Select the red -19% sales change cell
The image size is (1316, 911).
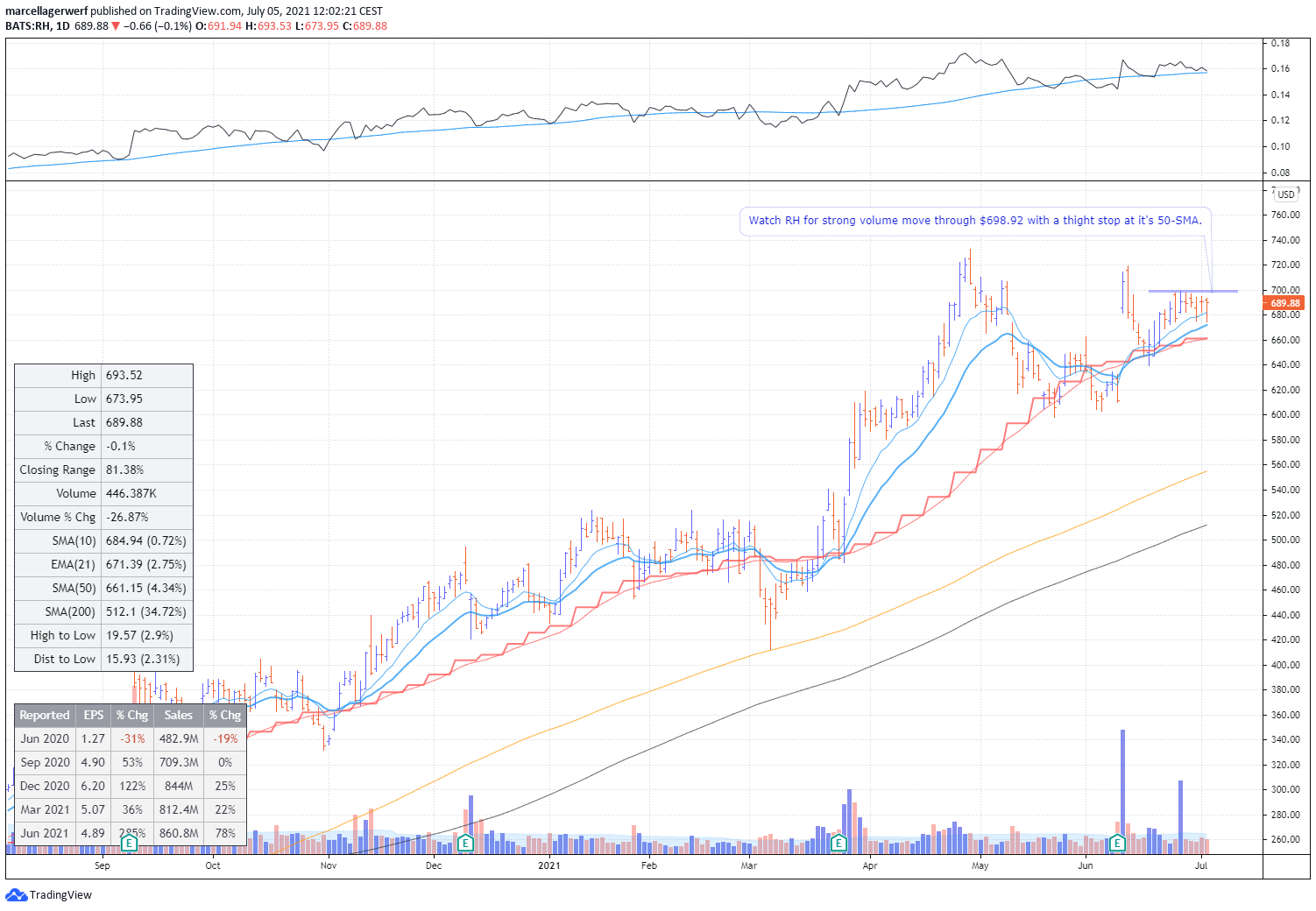click(x=225, y=738)
